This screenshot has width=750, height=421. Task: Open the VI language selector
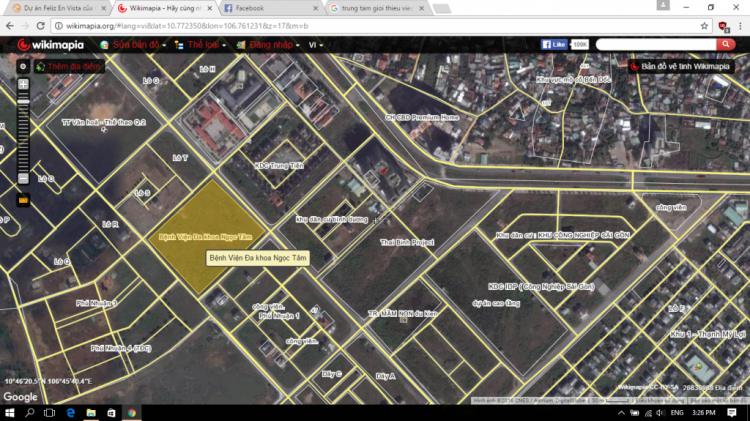click(315, 45)
